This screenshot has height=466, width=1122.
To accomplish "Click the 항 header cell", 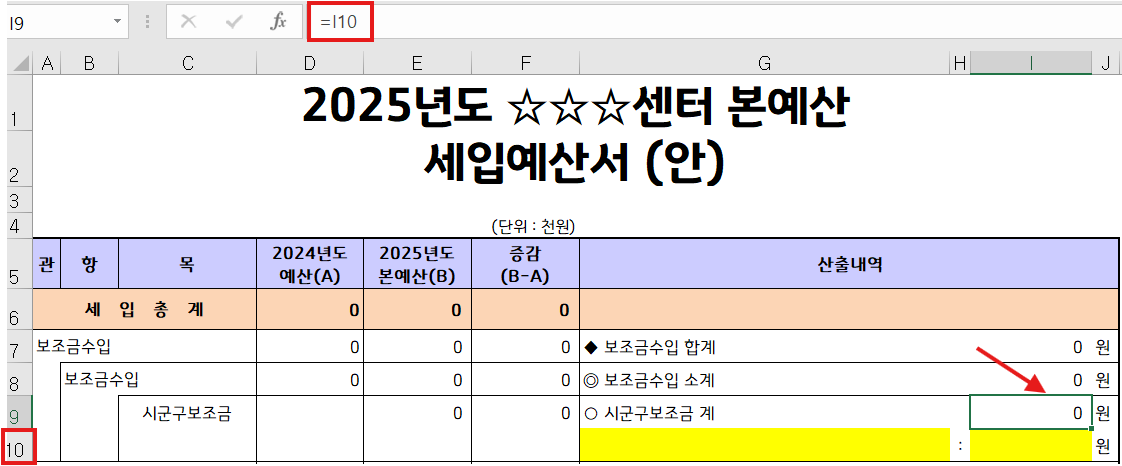I will click(x=89, y=264).
